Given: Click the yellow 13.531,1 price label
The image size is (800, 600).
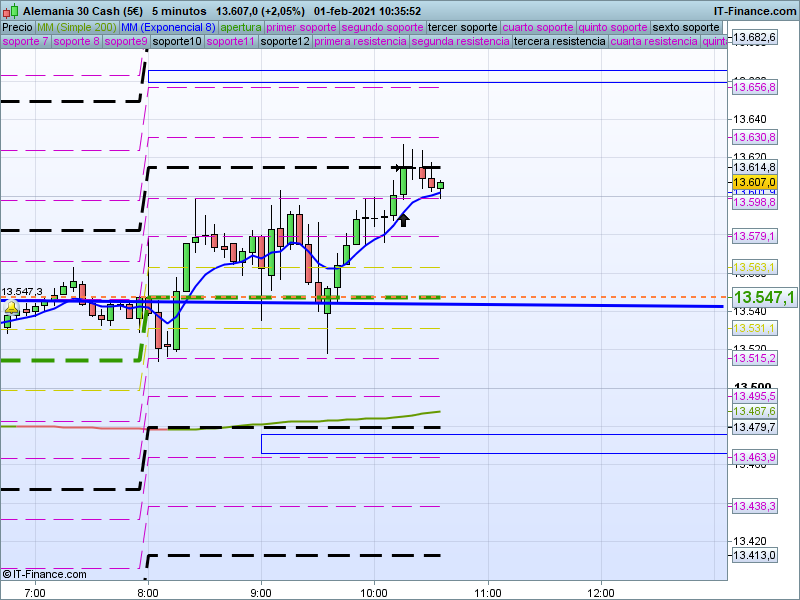Looking at the screenshot, I should click(x=754, y=328).
